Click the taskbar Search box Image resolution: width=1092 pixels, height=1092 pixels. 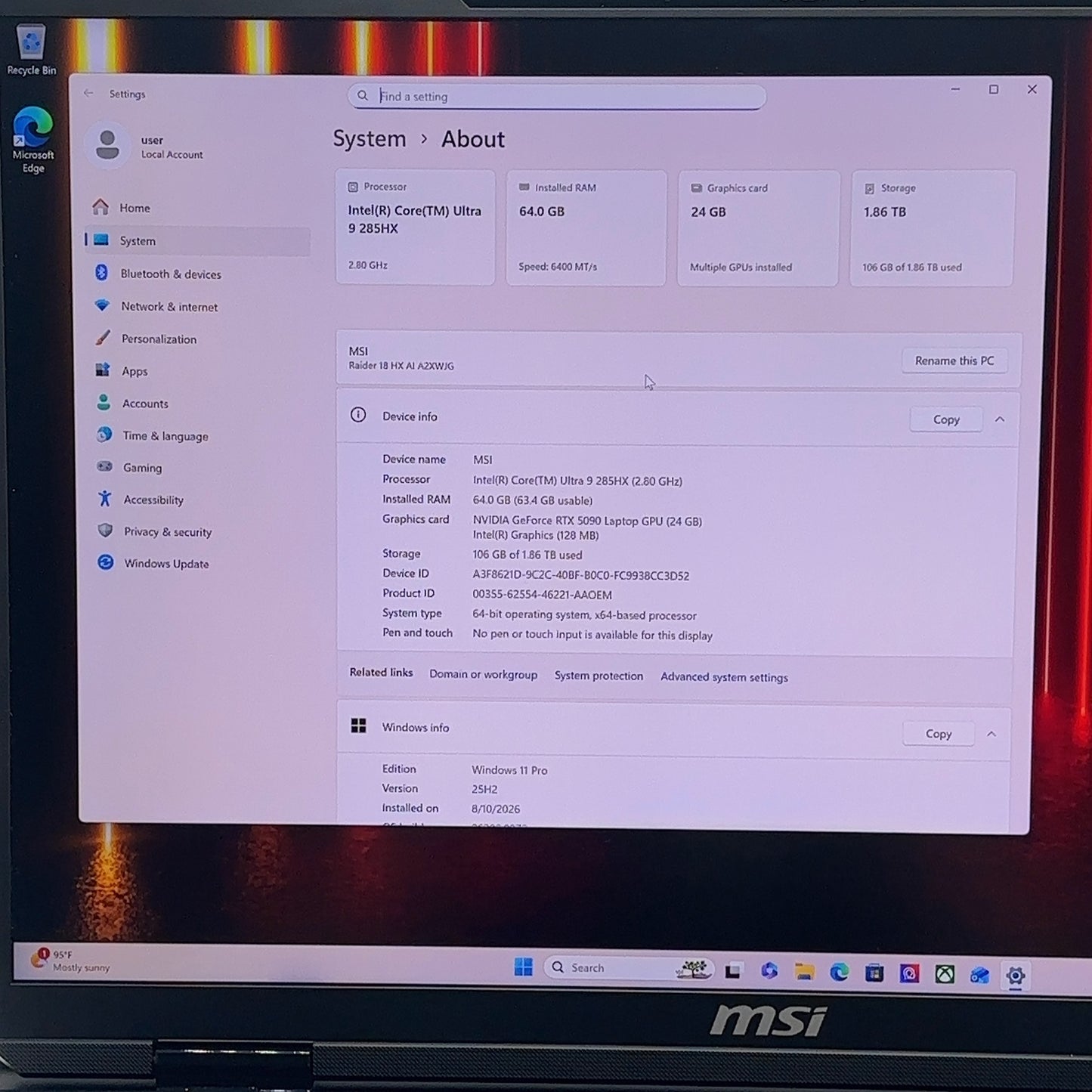(628, 968)
